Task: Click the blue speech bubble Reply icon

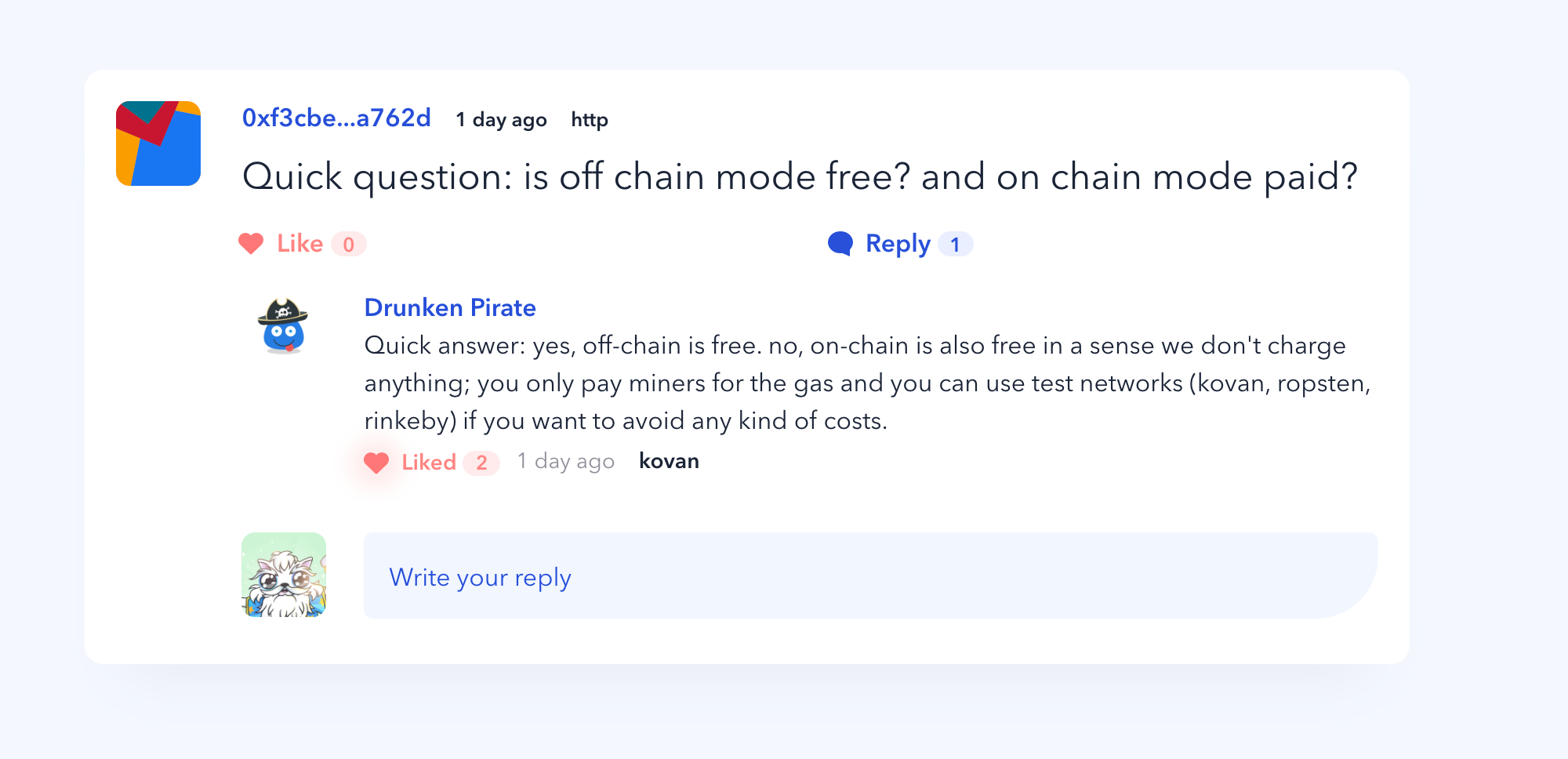Action: [x=840, y=244]
